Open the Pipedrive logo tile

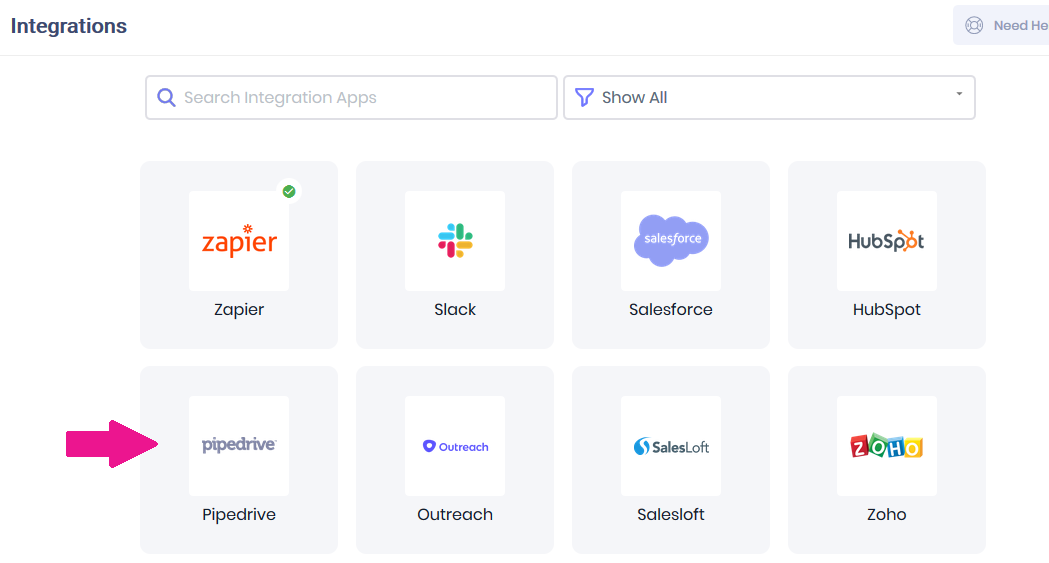[x=239, y=446]
